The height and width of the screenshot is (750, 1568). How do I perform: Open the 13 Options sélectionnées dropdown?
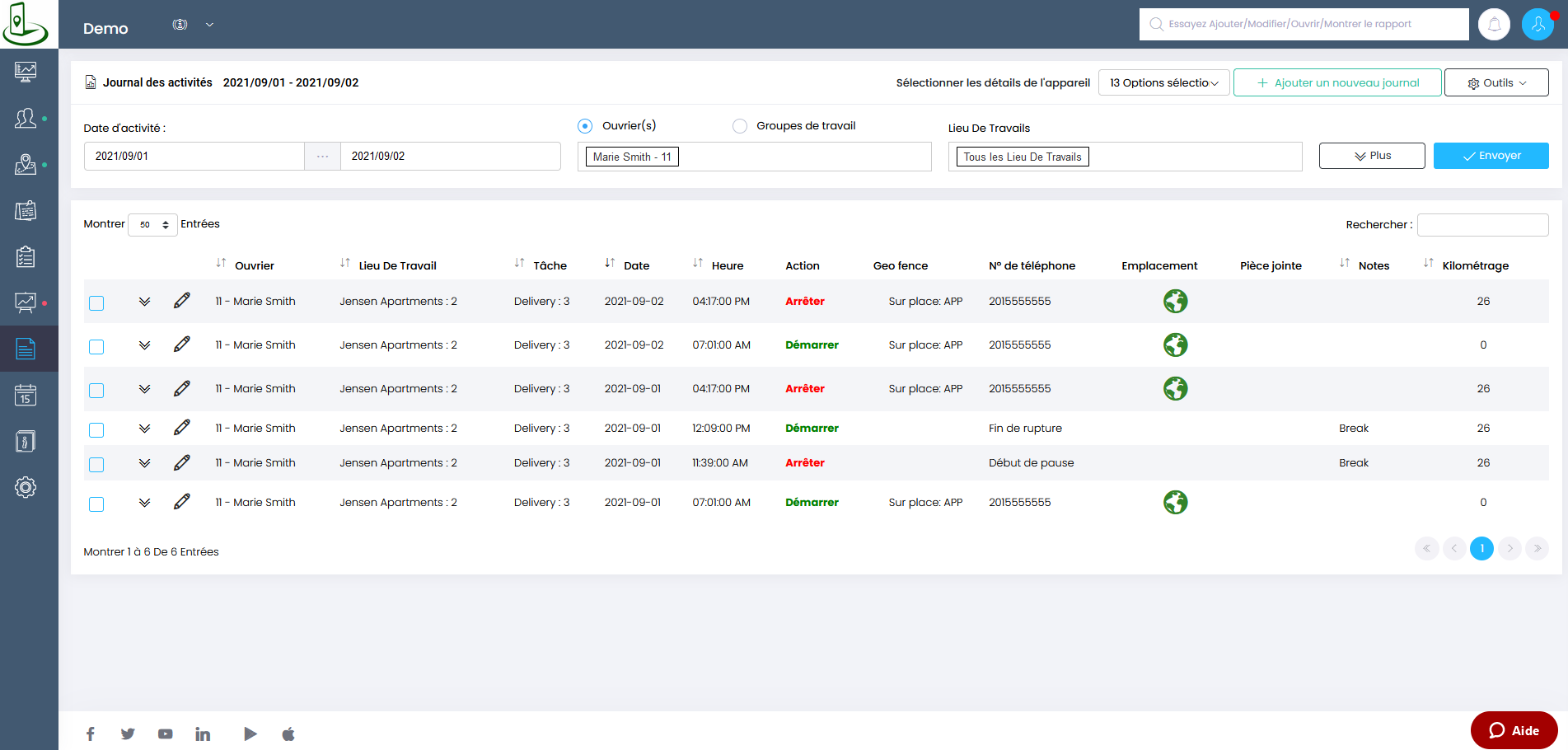coord(1163,82)
